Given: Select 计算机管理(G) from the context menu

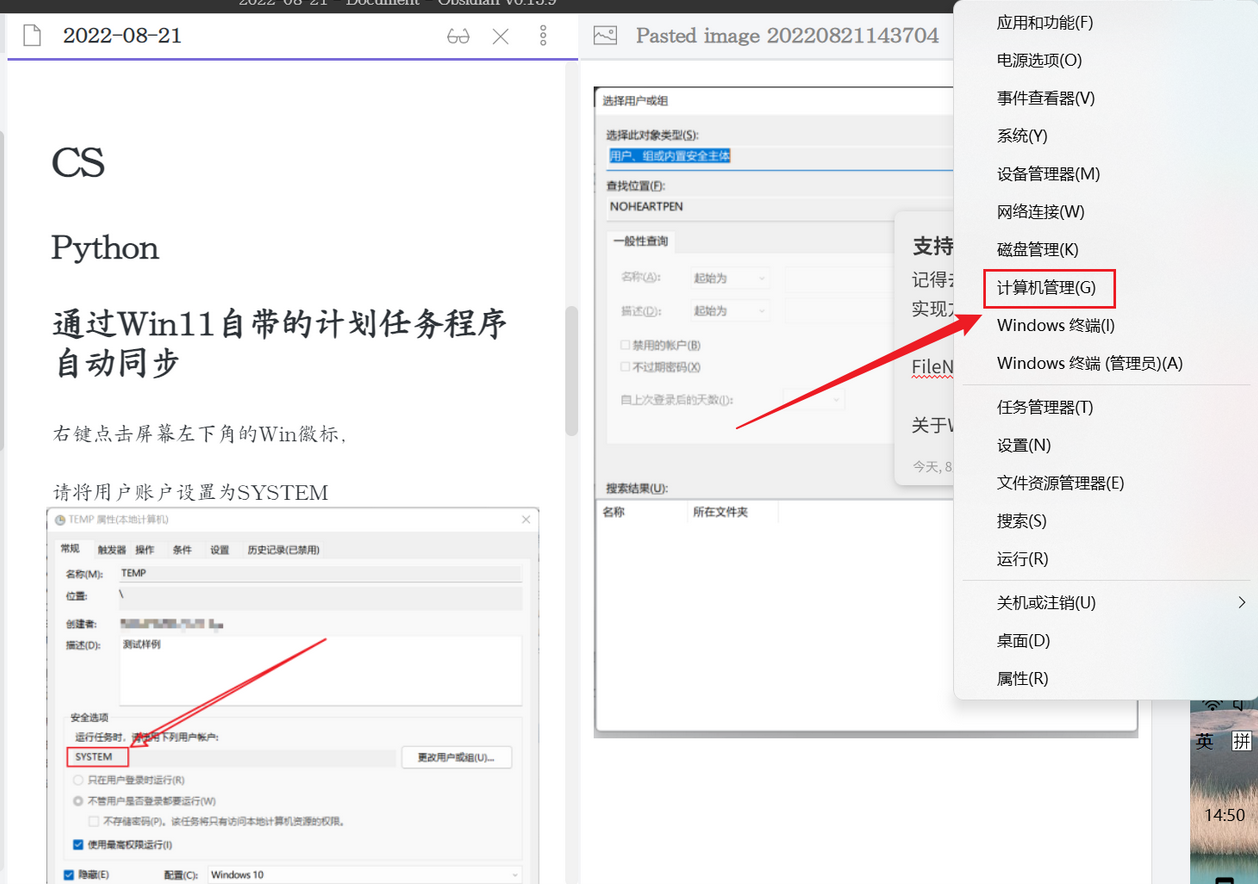Looking at the screenshot, I should (x=1047, y=288).
